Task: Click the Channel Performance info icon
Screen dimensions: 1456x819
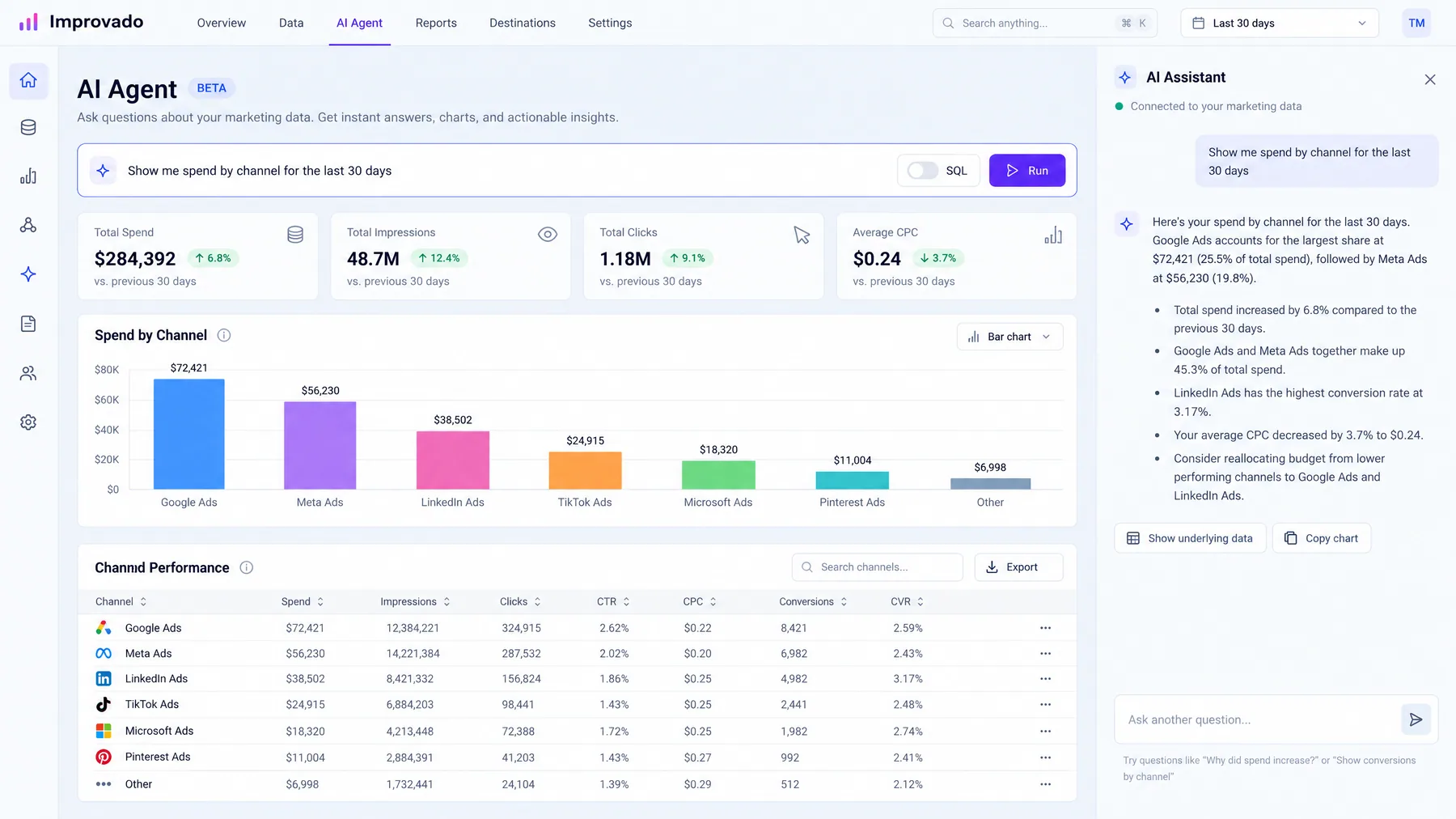Action: coord(247,567)
